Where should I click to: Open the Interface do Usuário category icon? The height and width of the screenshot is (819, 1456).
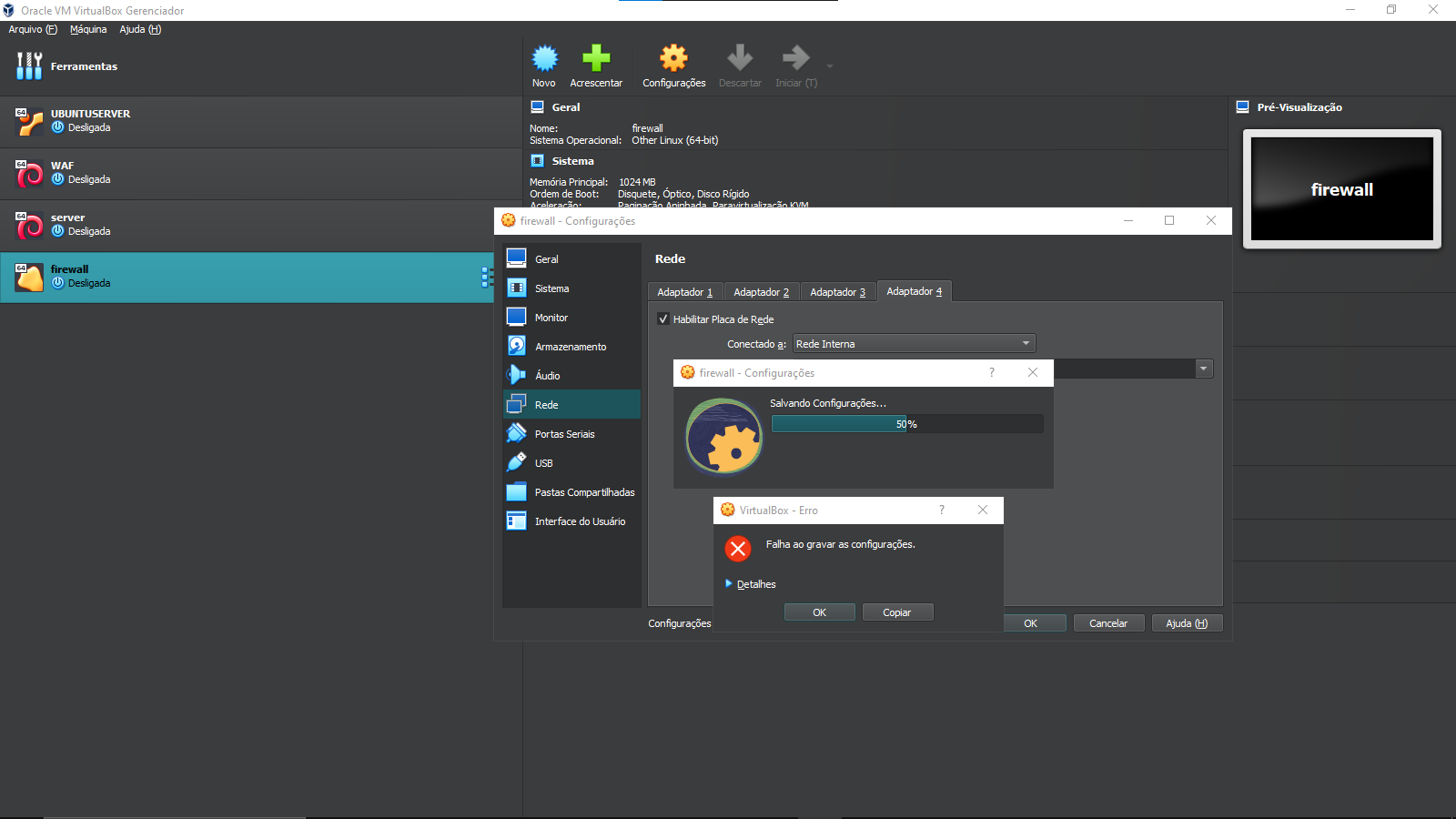click(x=516, y=521)
